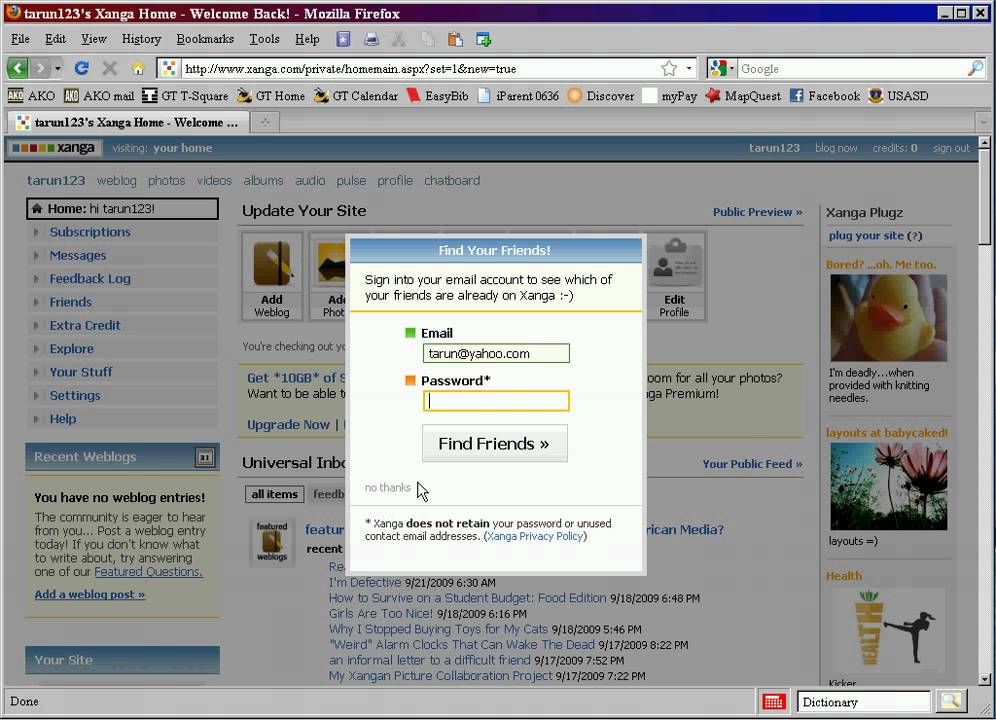
Task: Click the no thanks link
Action: tap(387, 487)
